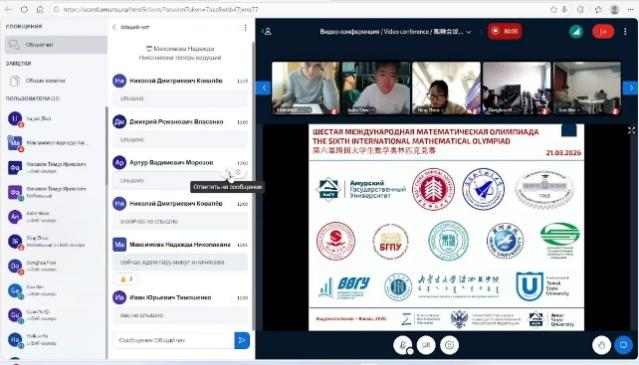
Task: Open the meeting options three-dot menu
Action: point(625,31)
